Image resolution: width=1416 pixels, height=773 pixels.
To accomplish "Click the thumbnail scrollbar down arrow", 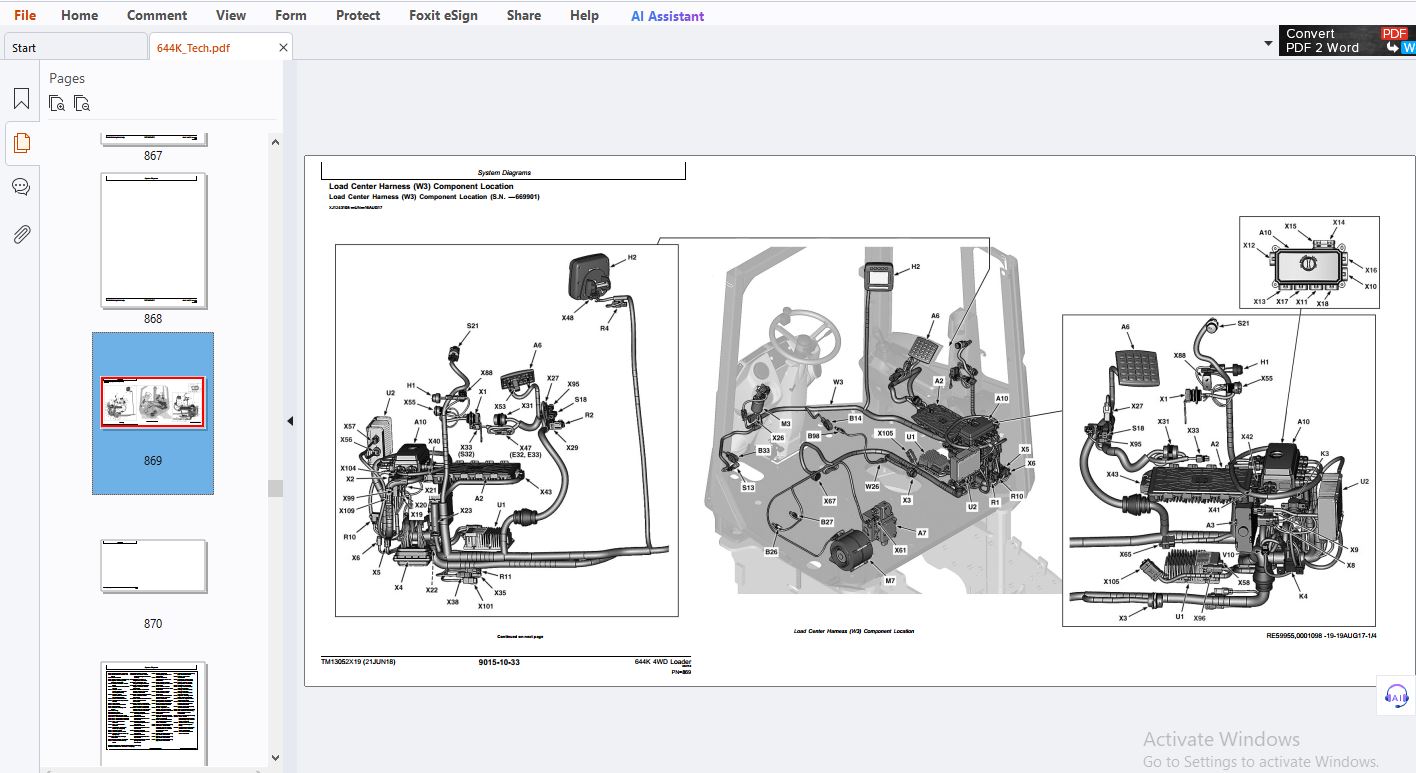I will click(x=275, y=758).
